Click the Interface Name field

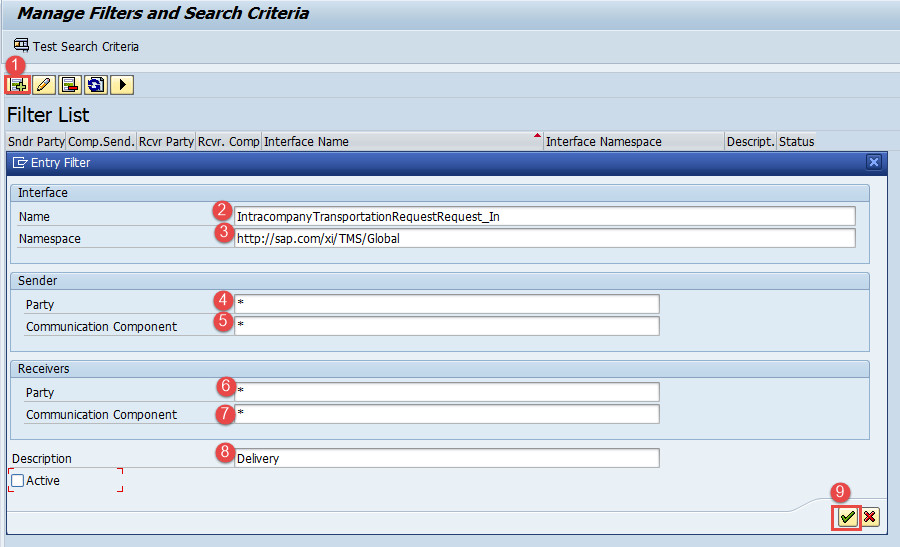544,216
